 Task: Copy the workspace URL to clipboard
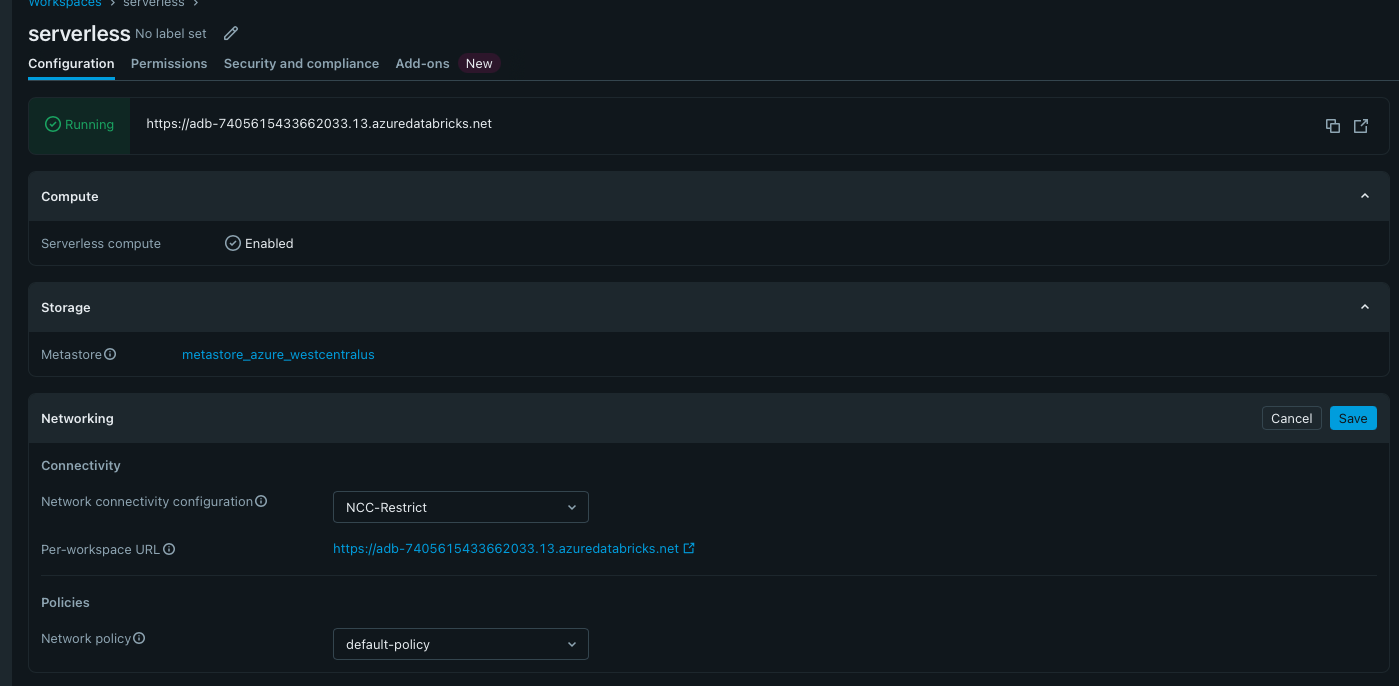pyautogui.click(x=1333, y=126)
